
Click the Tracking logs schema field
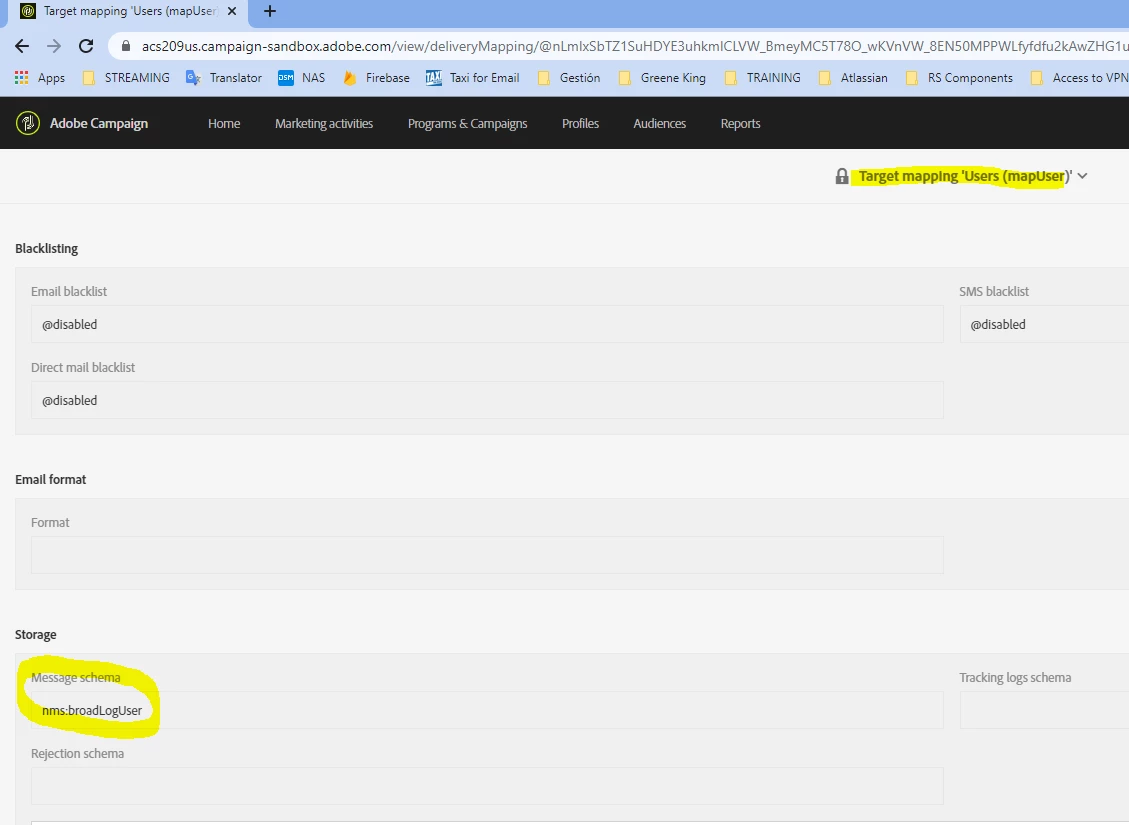point(1044,711)
